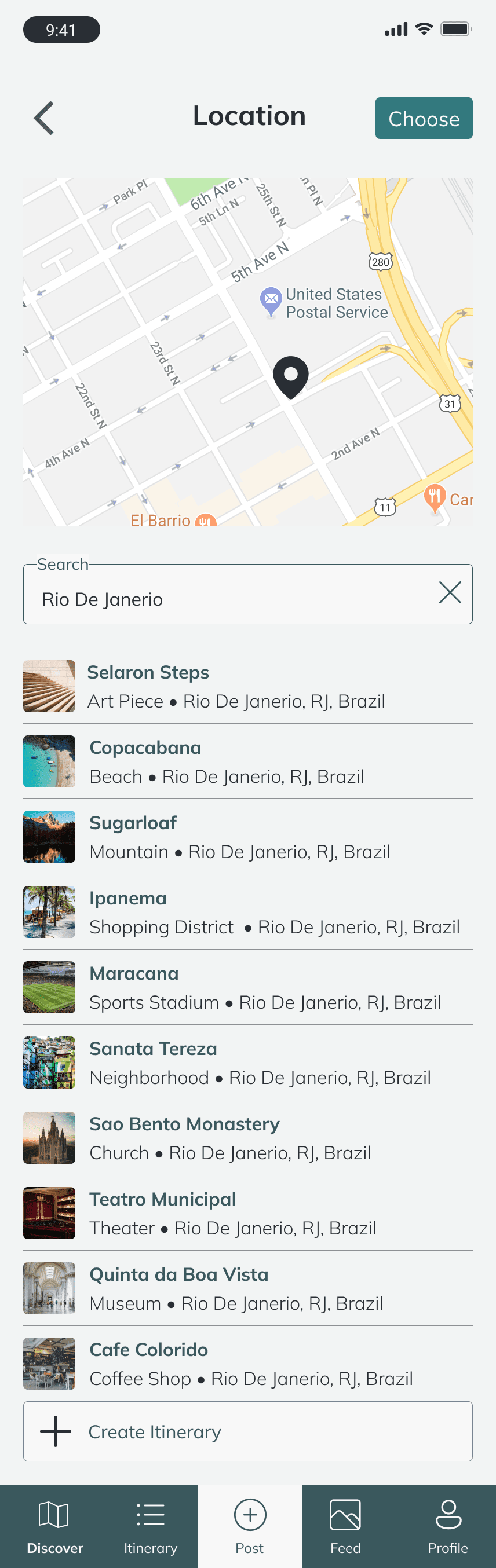Click the Create Itinerary button text
The height and width of the screenshot is (1568, 496).
[155, 1432]
